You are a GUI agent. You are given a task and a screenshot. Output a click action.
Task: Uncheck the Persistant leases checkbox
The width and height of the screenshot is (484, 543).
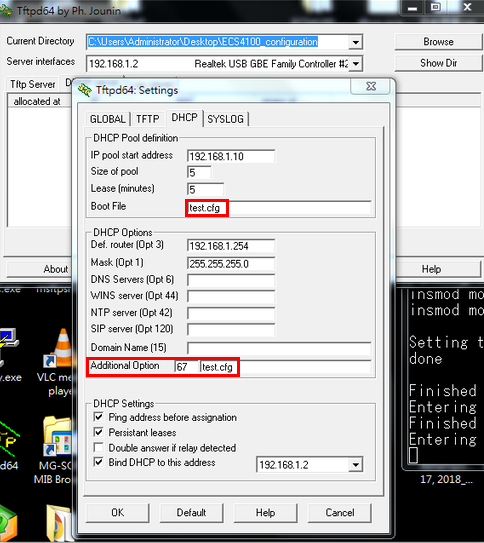[99, 432]
